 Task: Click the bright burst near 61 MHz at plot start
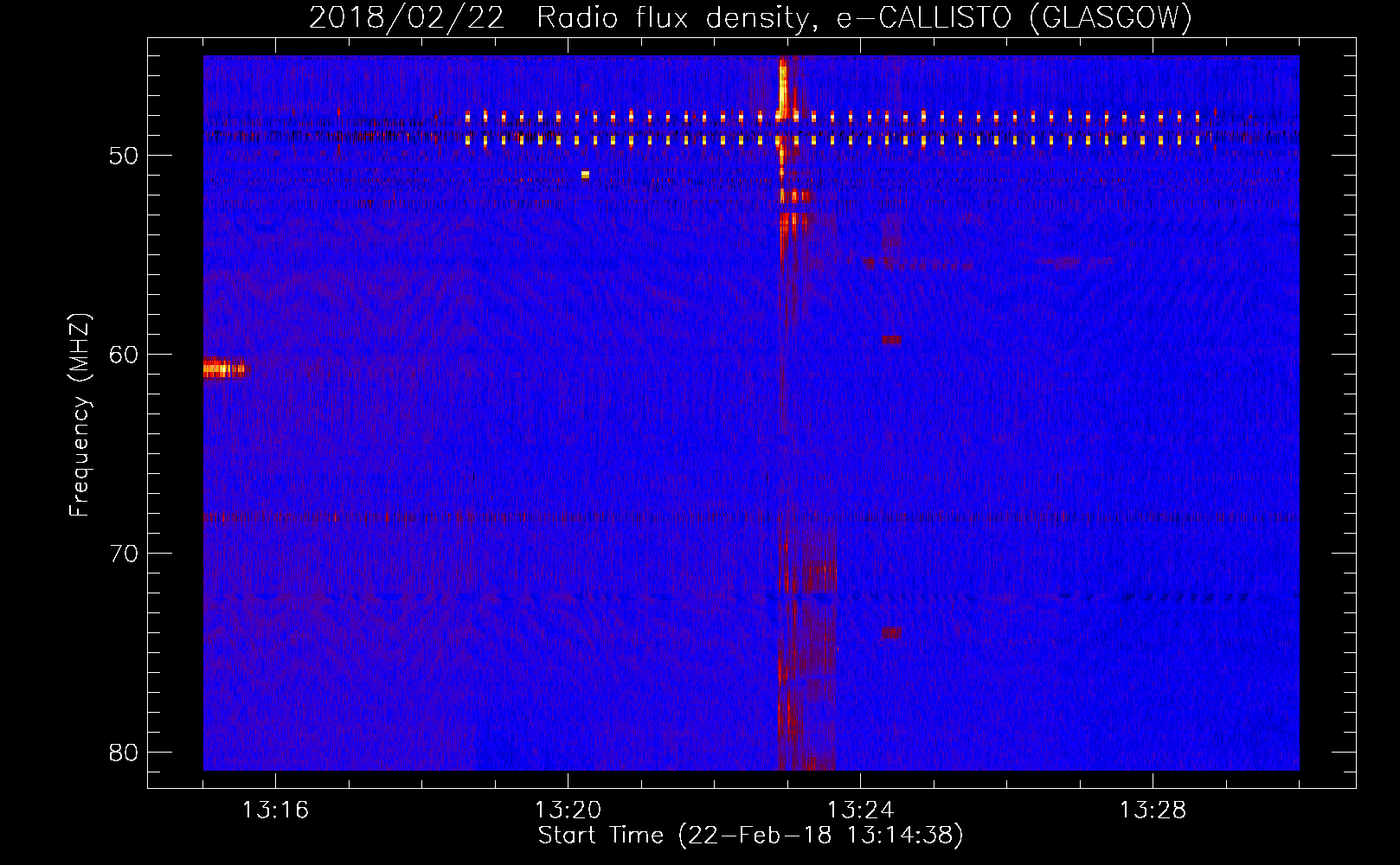click(223, 369)
